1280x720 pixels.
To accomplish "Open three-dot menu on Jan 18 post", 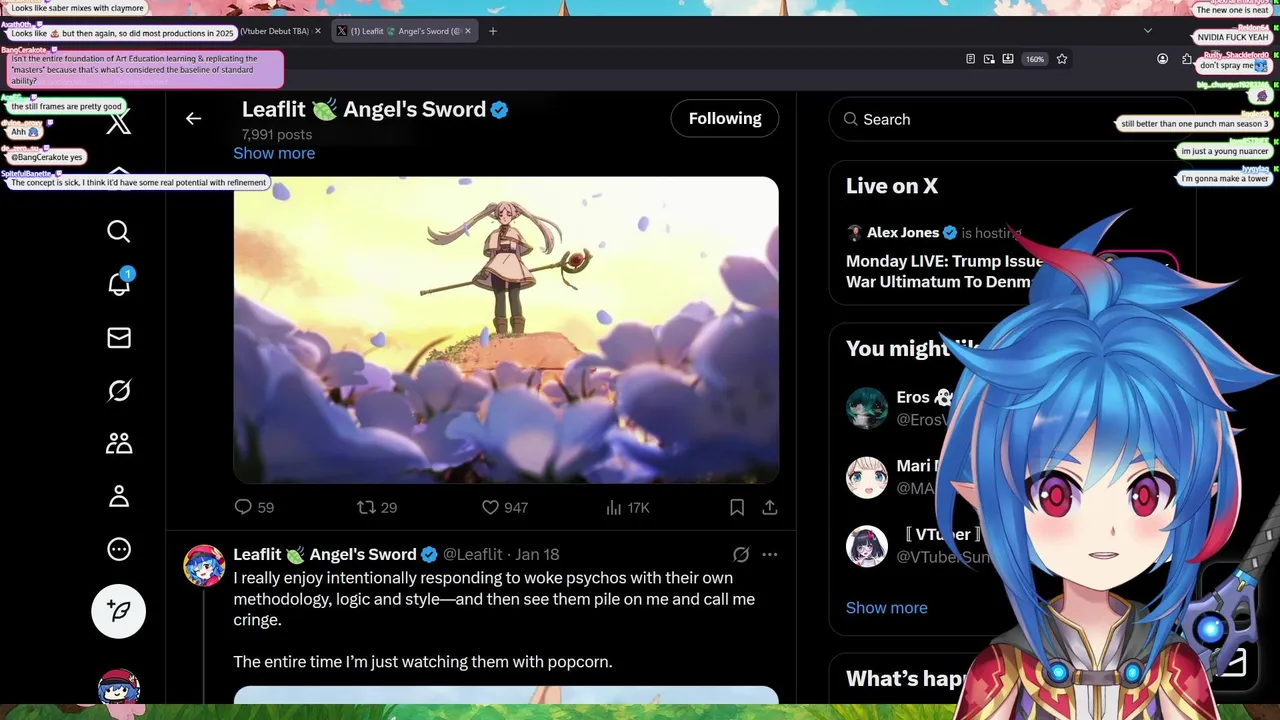I will click(770, 554).
